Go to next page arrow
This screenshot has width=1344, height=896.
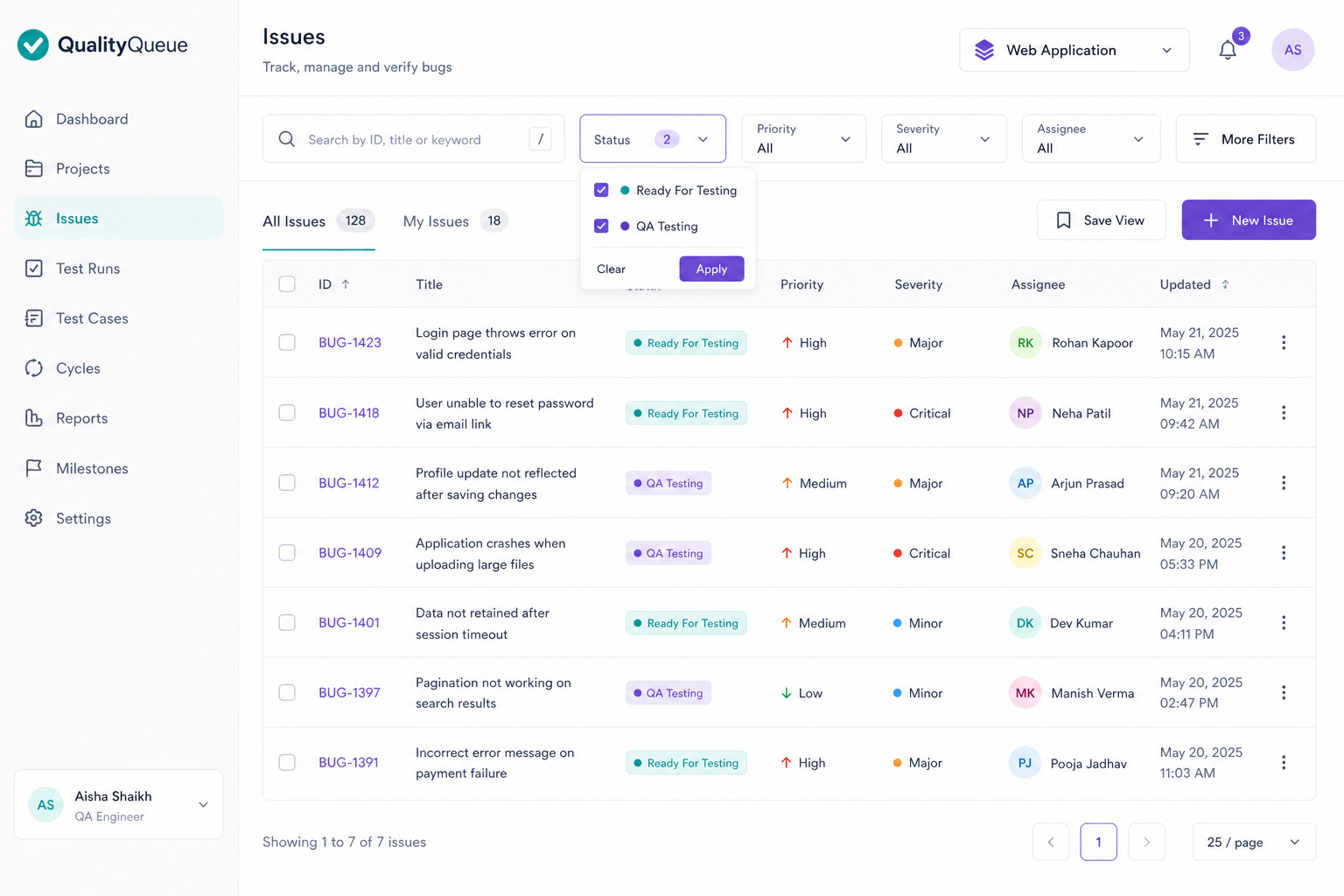[x=1146, y=842]
